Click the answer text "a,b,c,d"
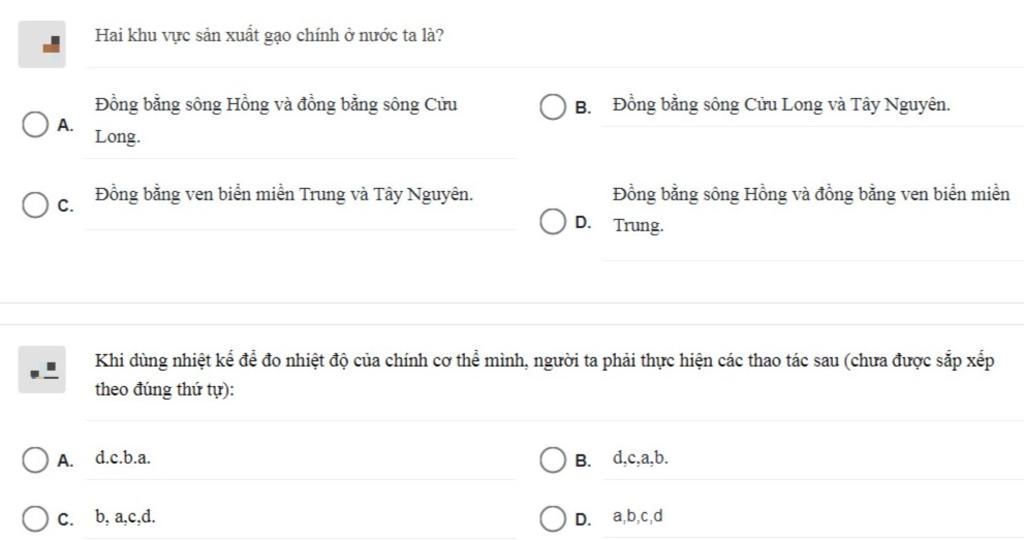 [638, 517]
